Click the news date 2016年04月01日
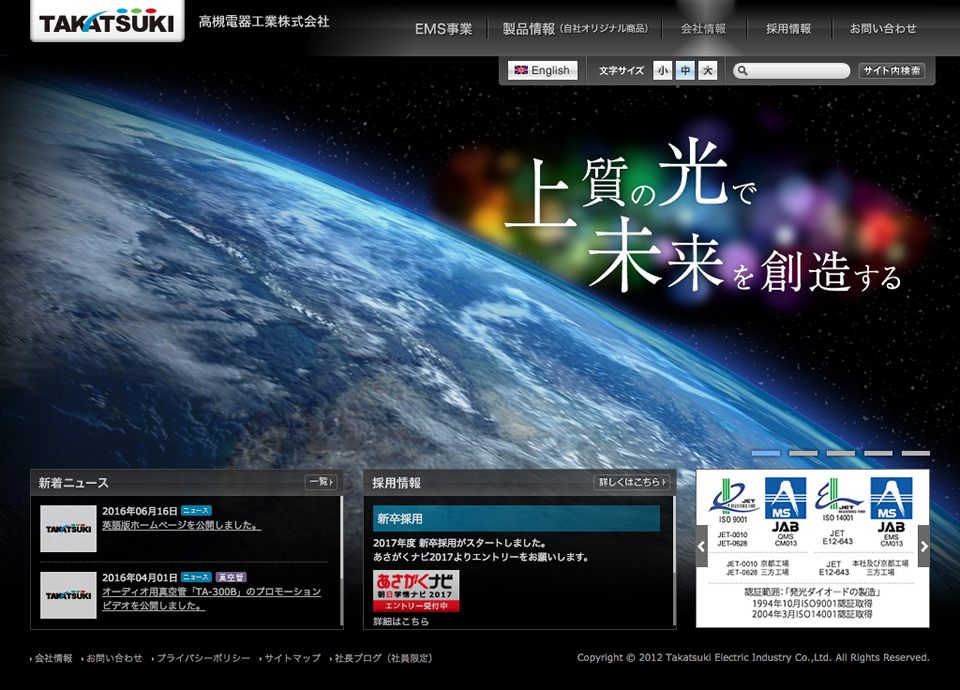Viewport: 960px width, 690px height. (140, 577)
